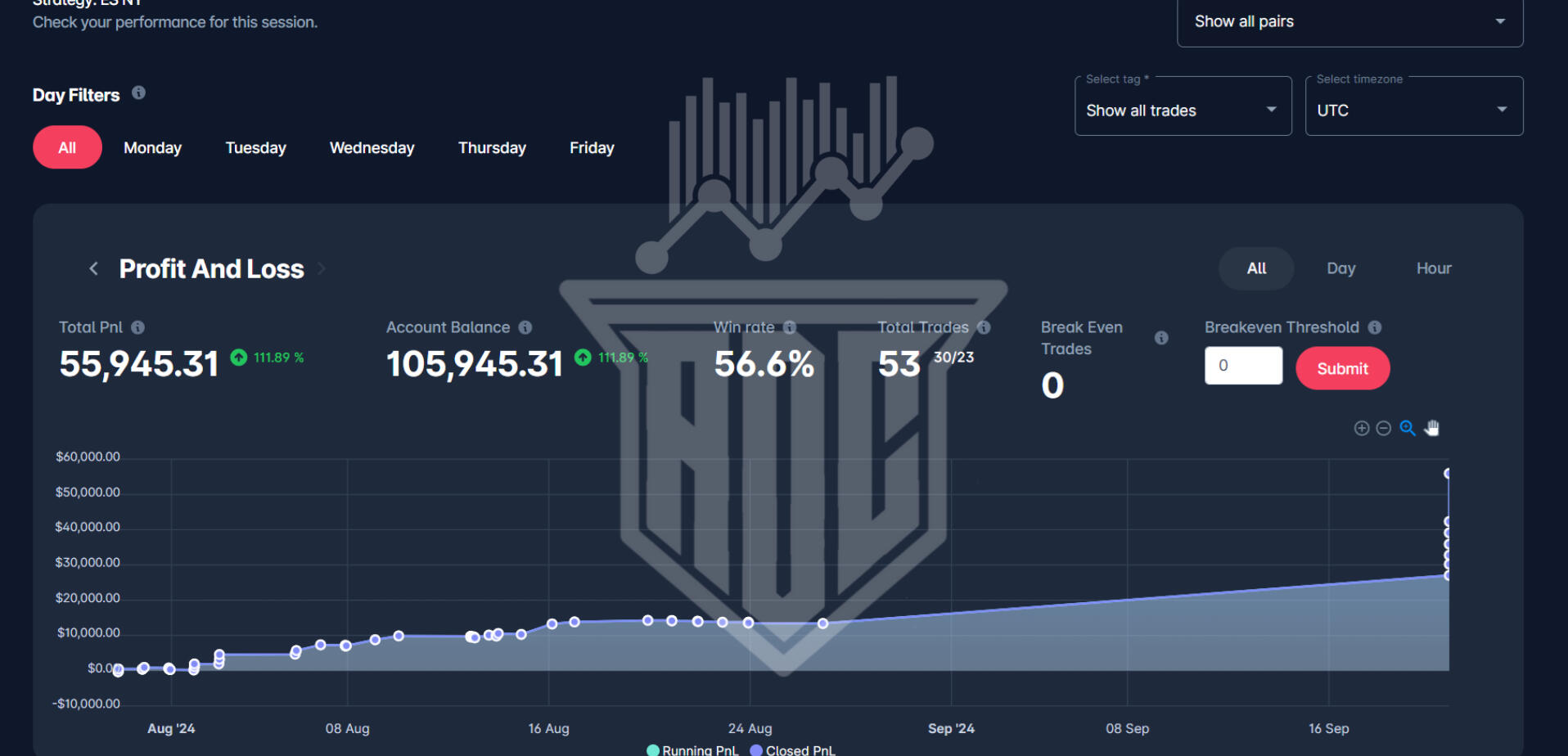Open the Select timezone UTC dropdown
The width and height of the screenshot is (1568, 756).
pyautogui.click(x=1414, y=106)
